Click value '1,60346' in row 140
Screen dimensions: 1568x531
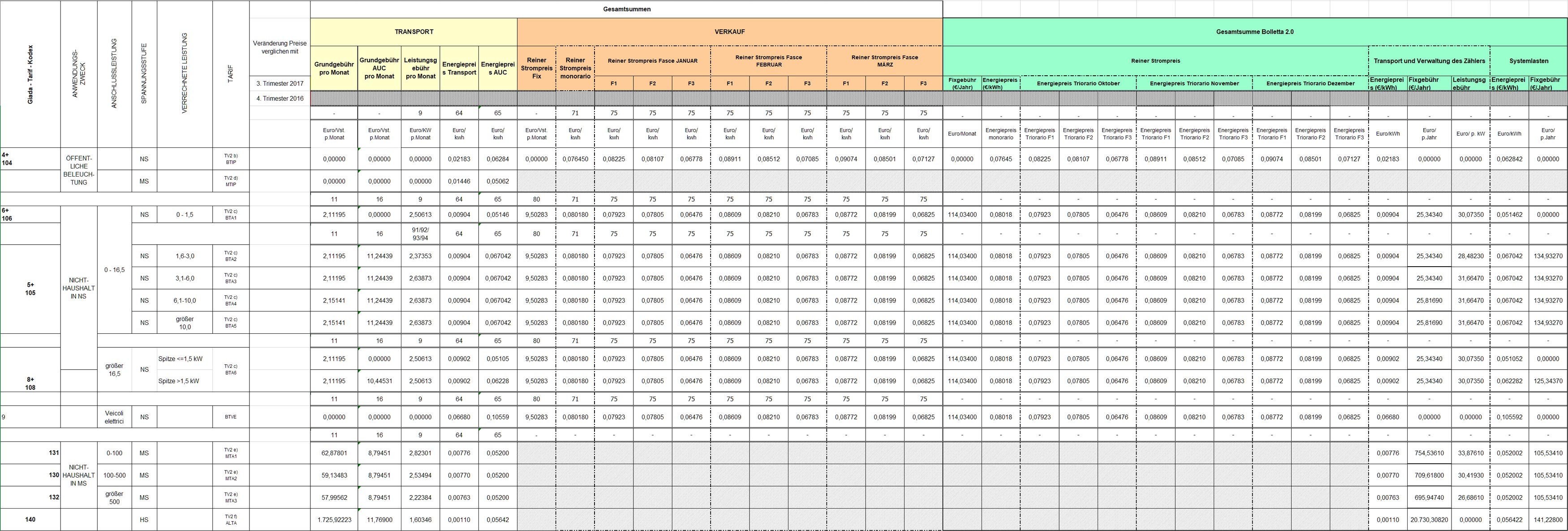(421, 519)
